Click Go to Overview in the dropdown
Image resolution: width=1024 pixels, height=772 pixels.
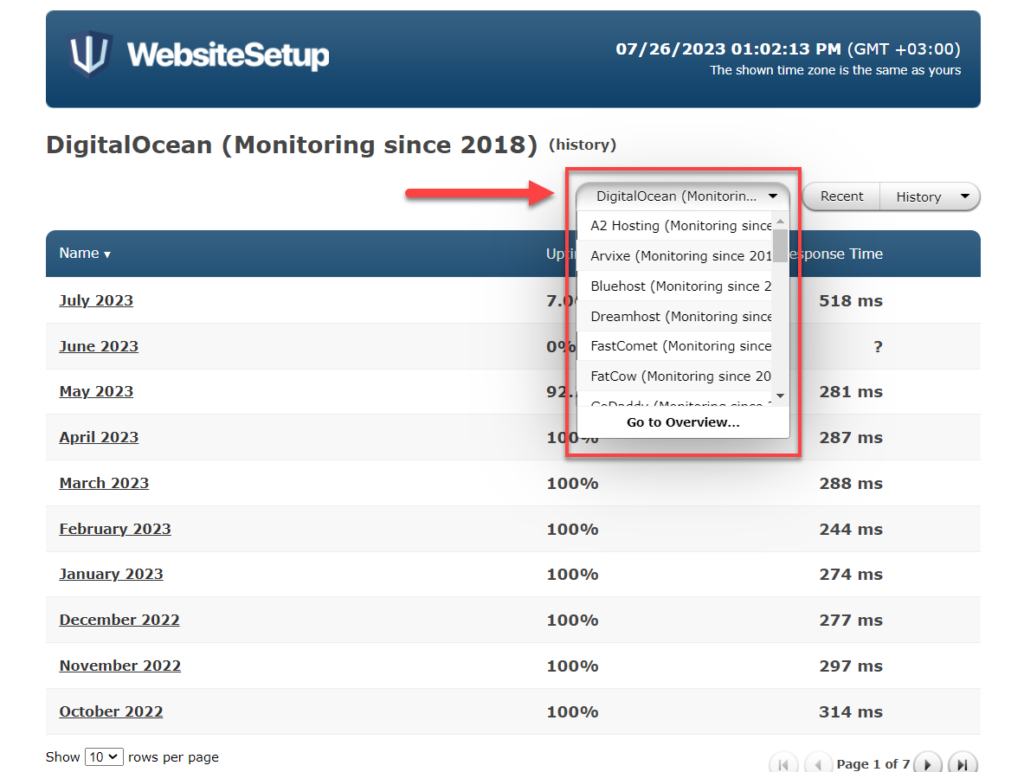683,422
